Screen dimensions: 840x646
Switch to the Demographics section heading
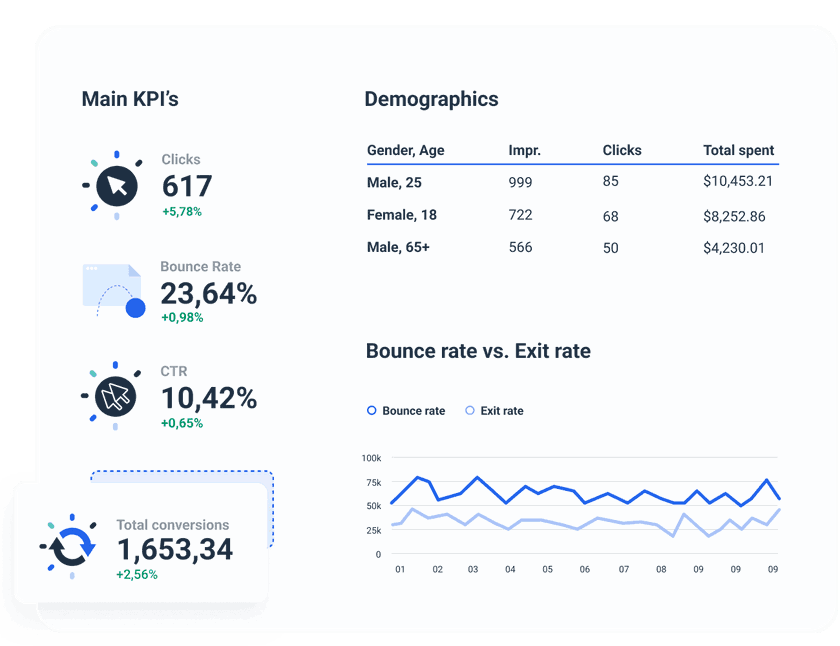tap(431, 99)
